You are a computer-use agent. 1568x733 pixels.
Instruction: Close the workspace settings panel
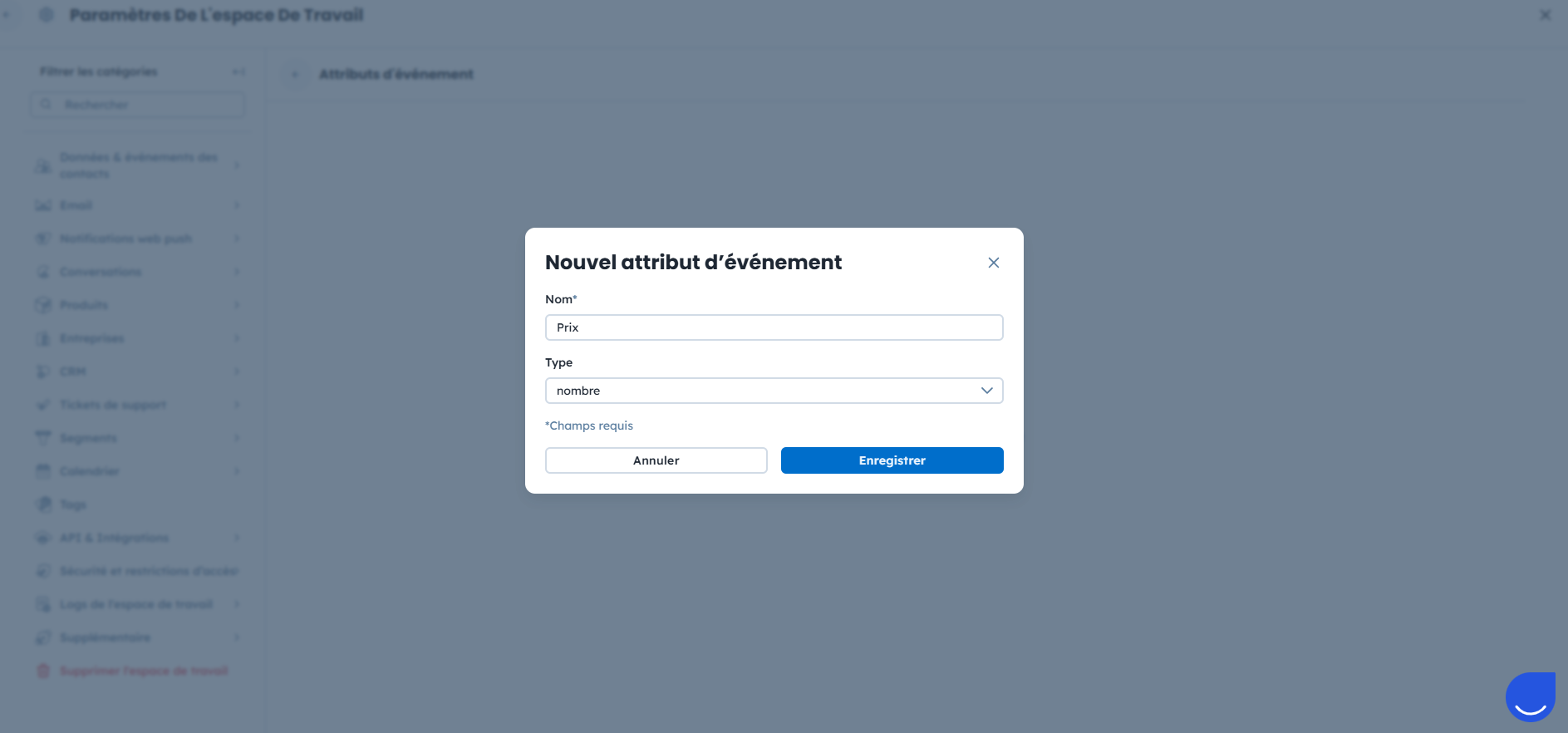click(1545, 15)
